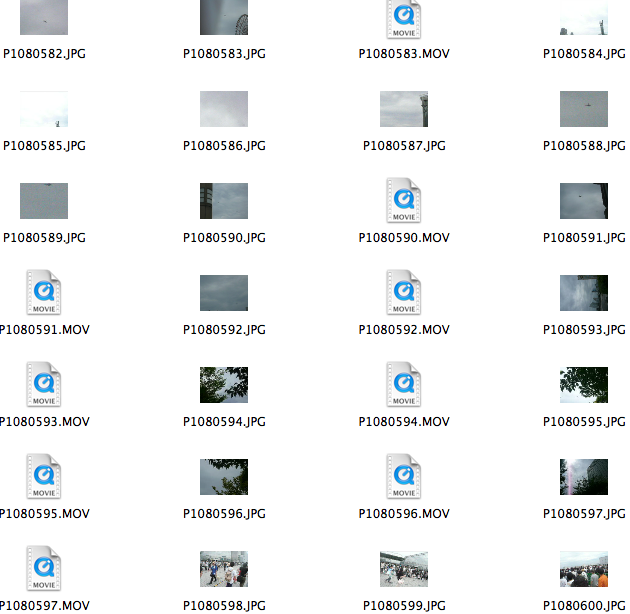Image resolution: width=630 pixels, height=614 pixels.
Task: Click the filename label P1080587.JPG
Action: coord(404,146)
